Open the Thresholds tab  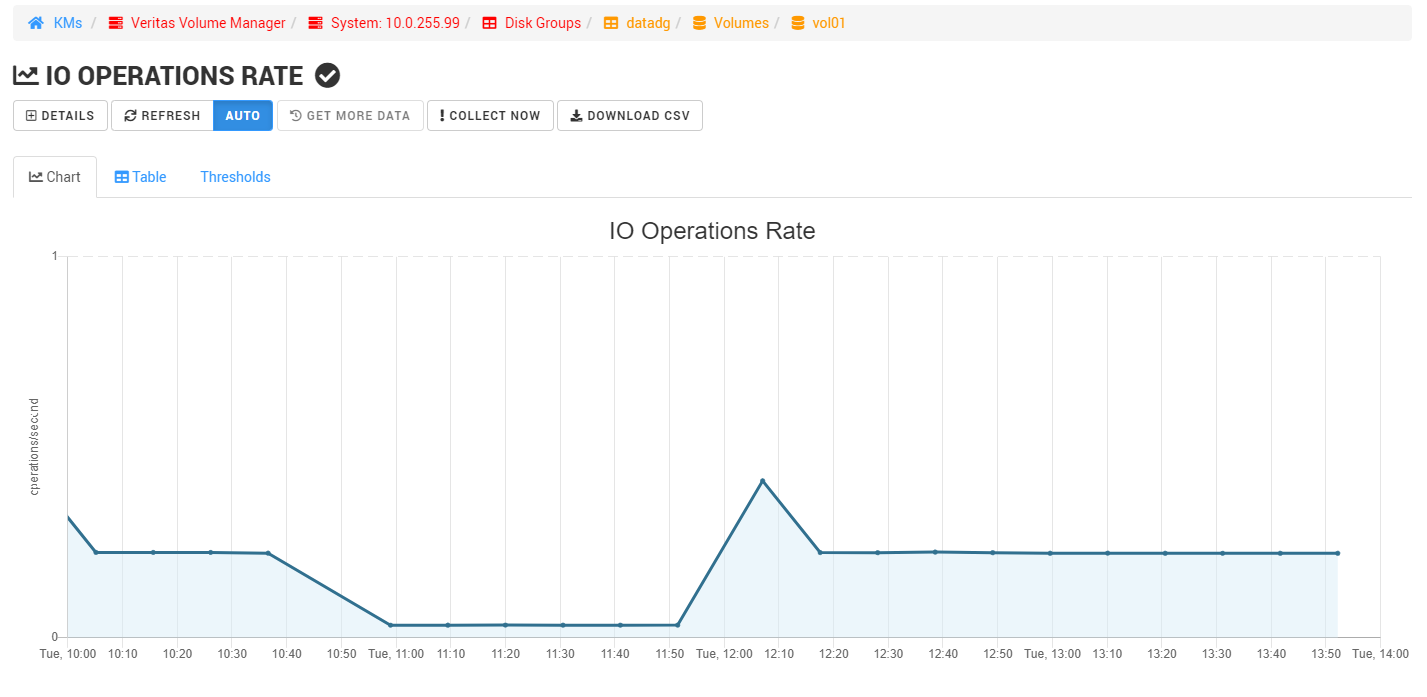(x=235, y=176)
